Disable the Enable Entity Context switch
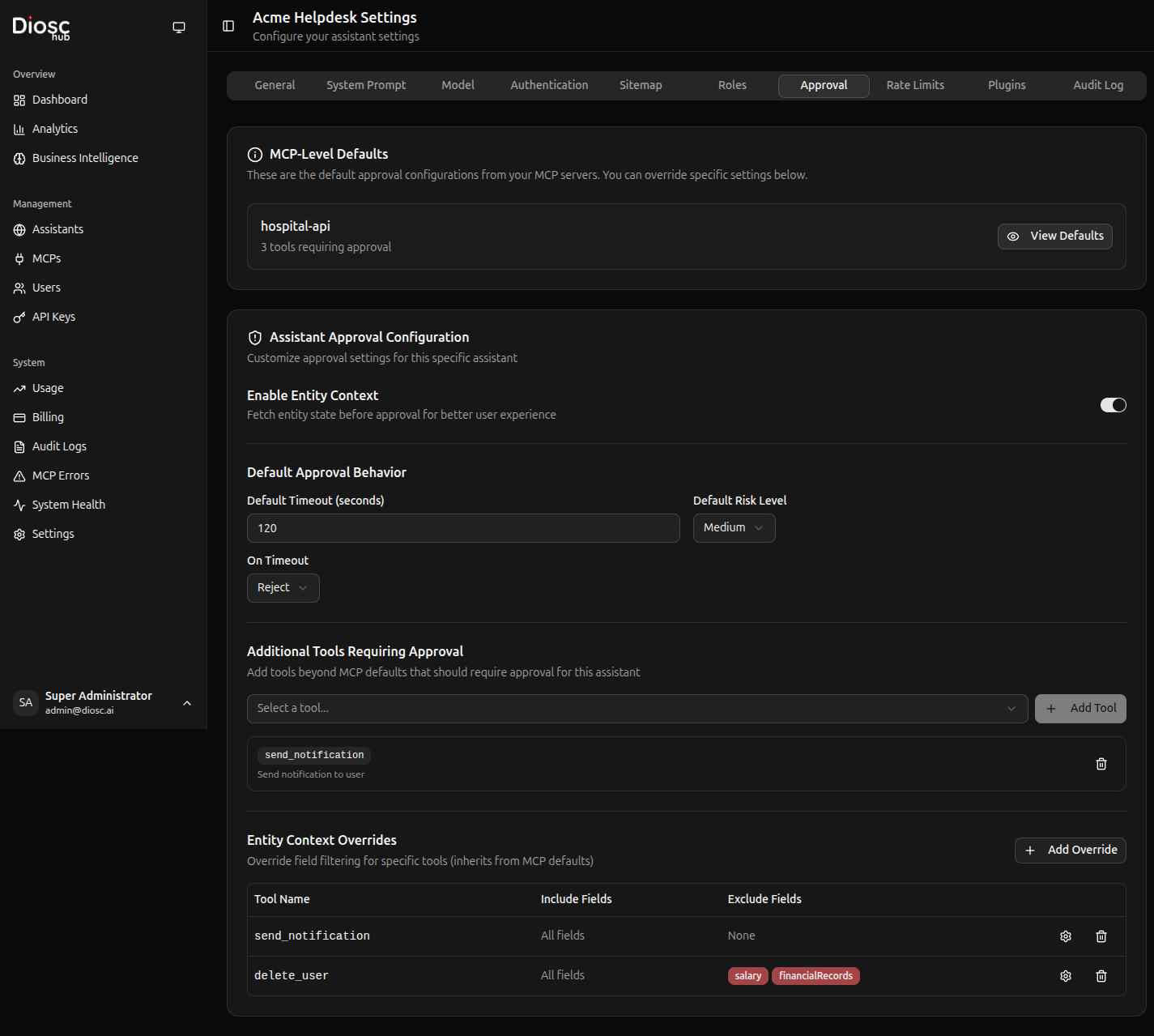 pos(1113,405)
